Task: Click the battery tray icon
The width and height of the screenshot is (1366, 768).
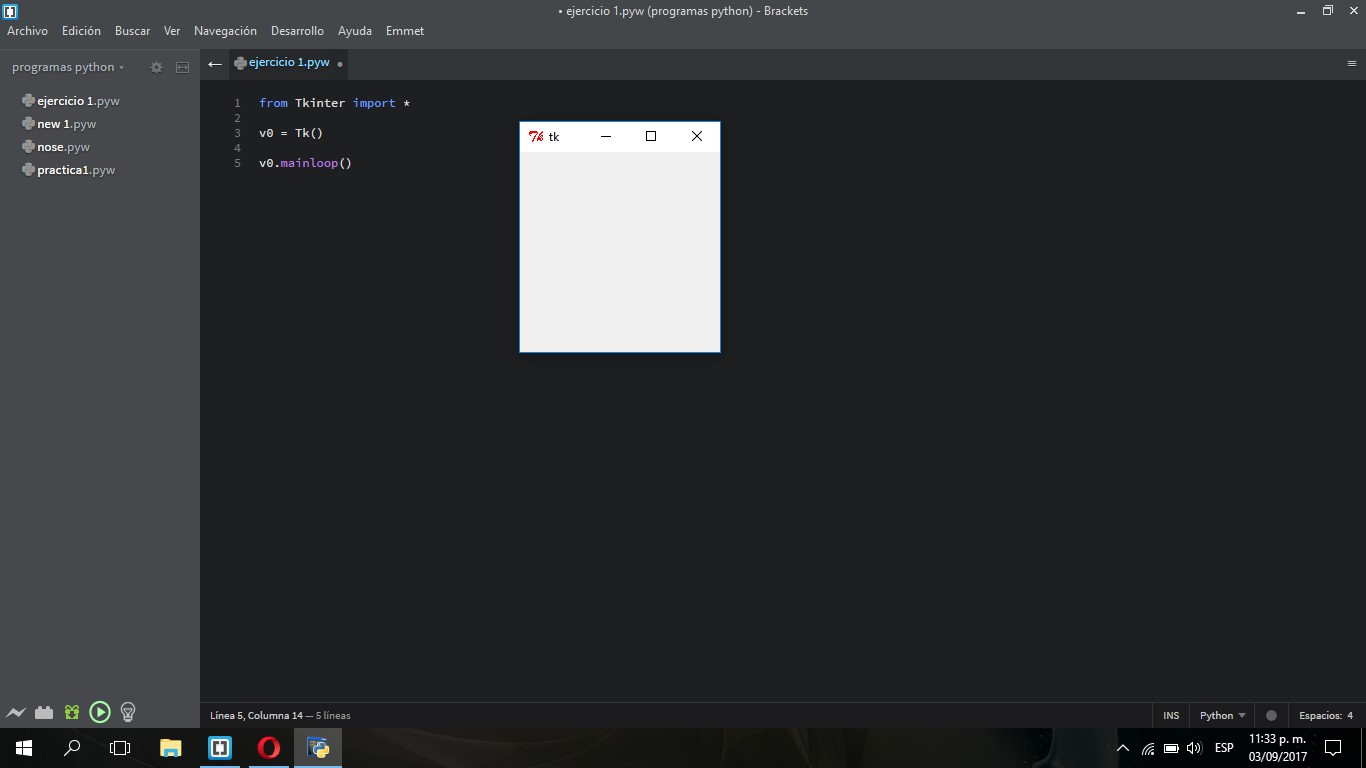Action: click(1171, 748)
